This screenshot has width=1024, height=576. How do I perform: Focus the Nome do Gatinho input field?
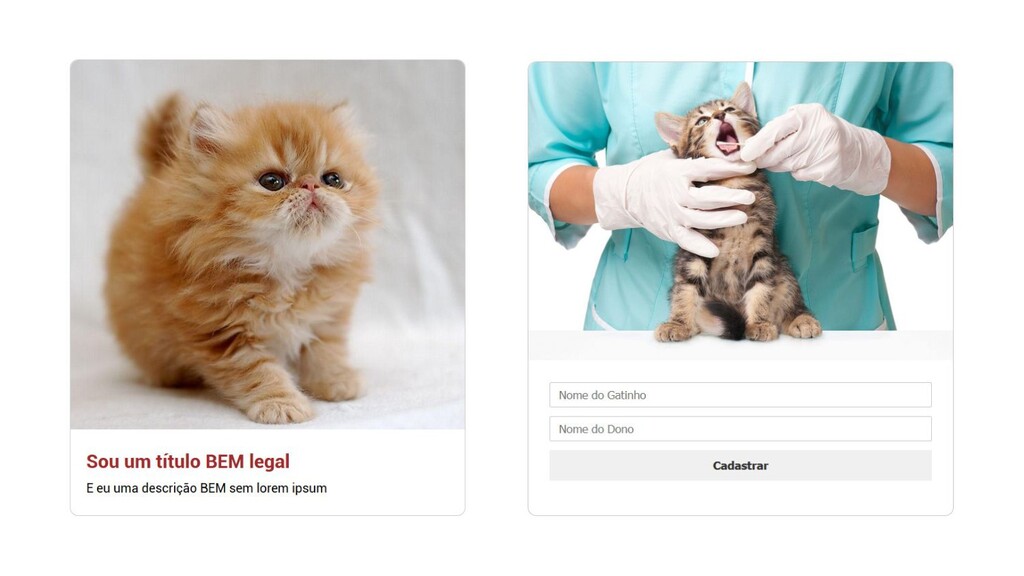click(740, 395)
